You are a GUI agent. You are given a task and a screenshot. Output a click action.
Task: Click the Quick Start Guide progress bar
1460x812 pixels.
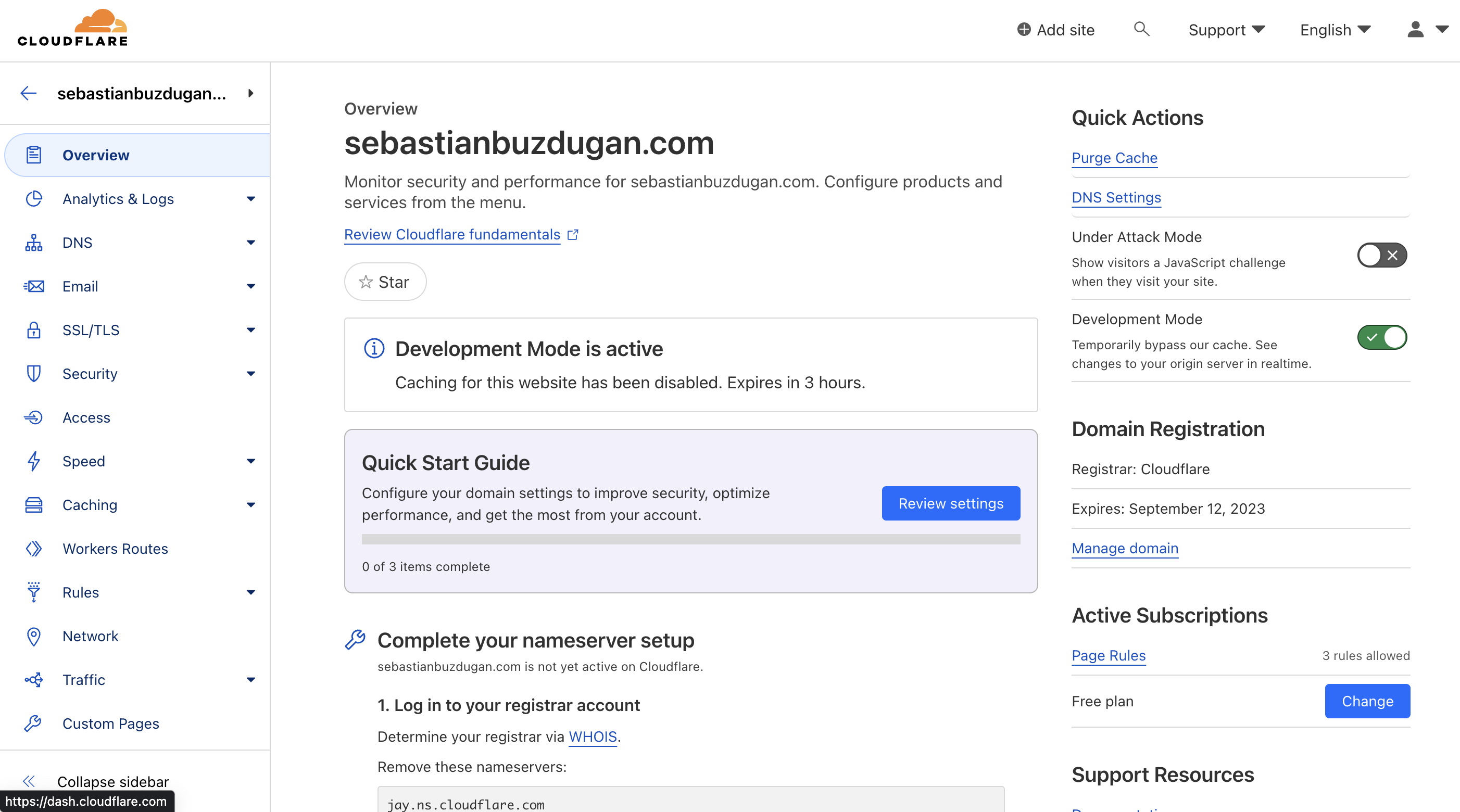tap(690, 539)
